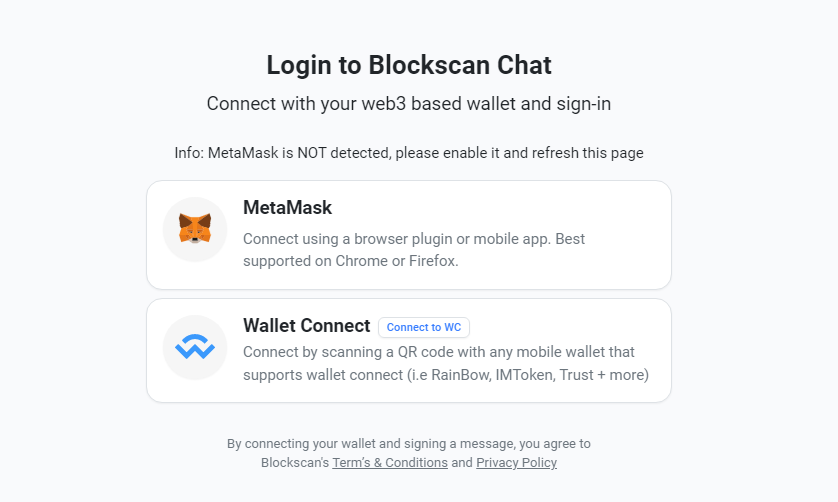Click the grey circle behind WalletConnect logo
The image size is (838, 502).
(173, 331)
